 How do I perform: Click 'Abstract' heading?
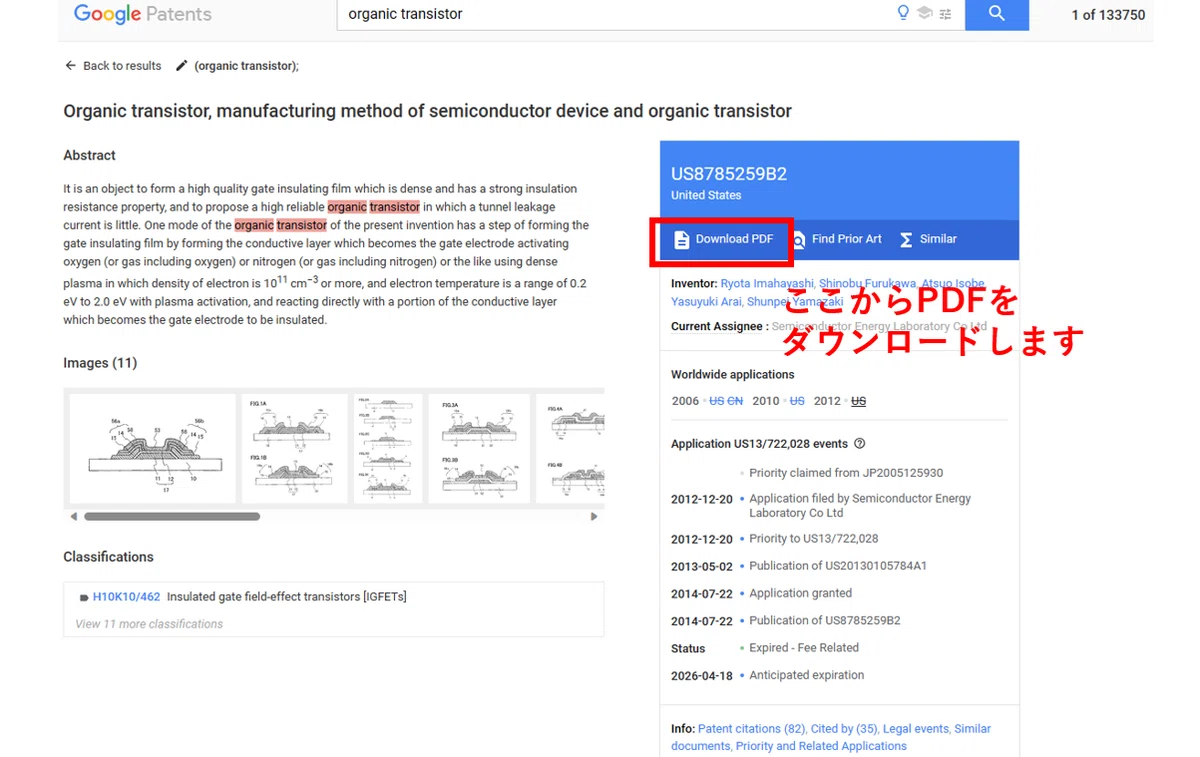coord(89,156)
